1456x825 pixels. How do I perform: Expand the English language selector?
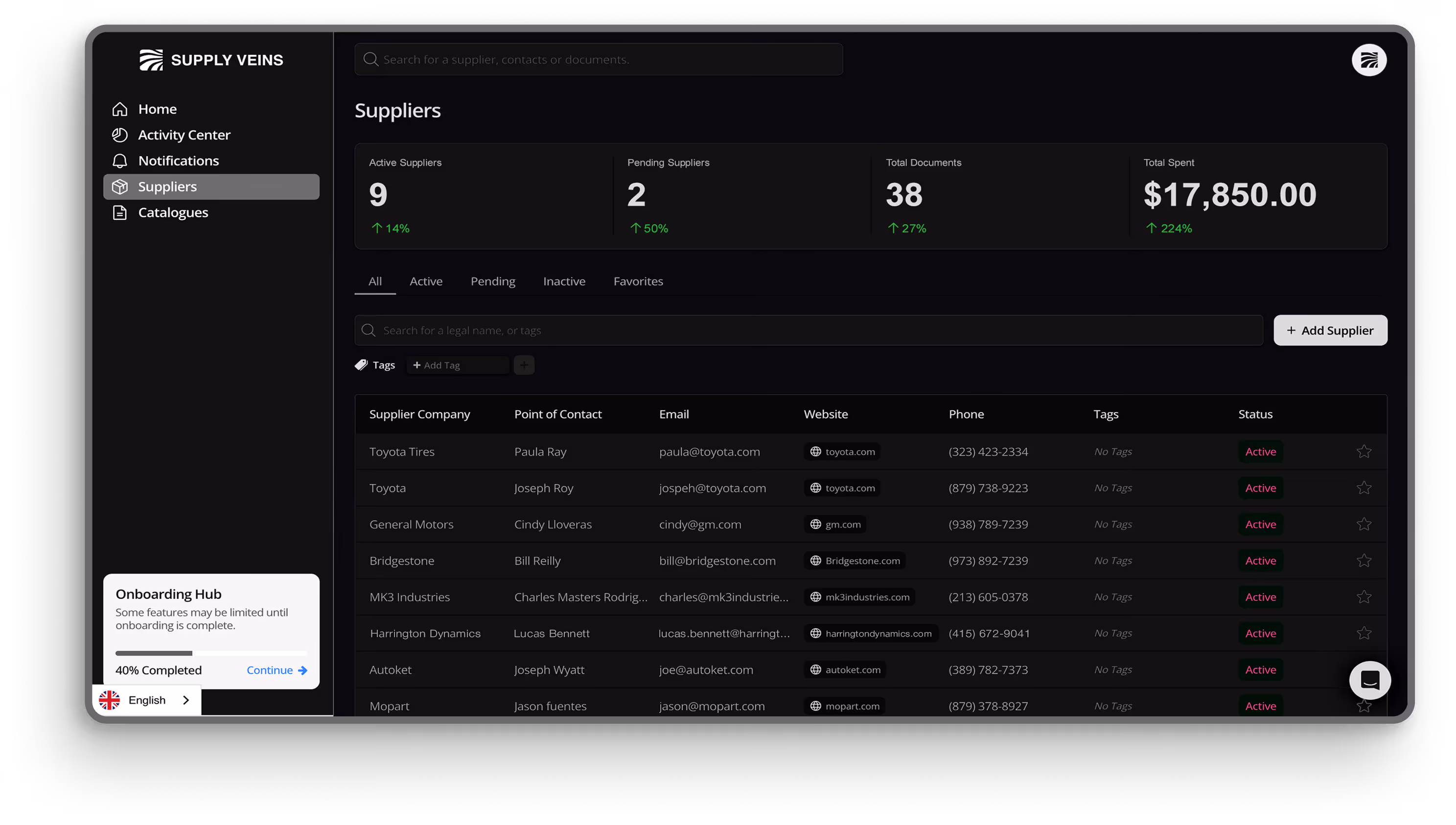tap(147, 700)
